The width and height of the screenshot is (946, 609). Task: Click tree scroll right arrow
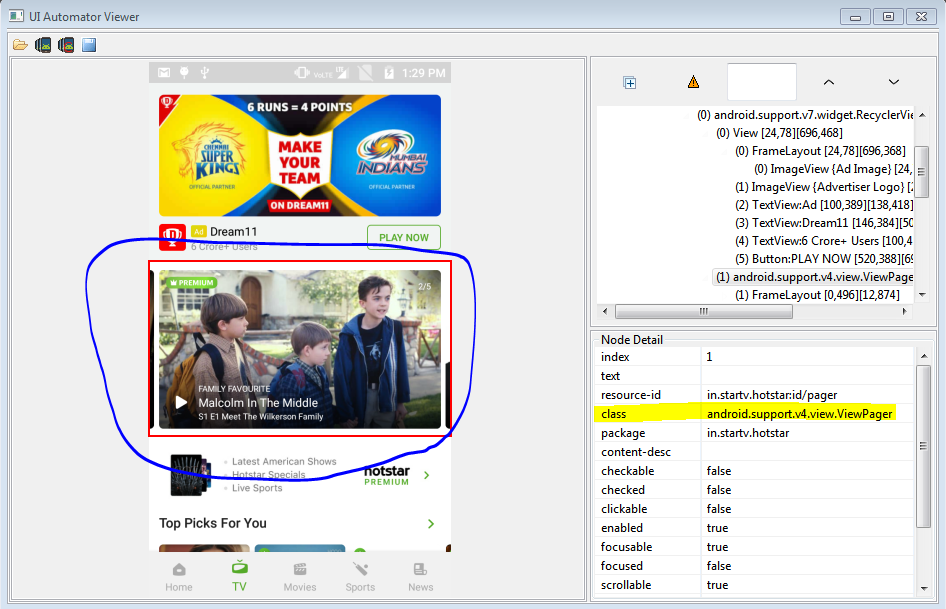pyautogui.click(x=904, y=311)
